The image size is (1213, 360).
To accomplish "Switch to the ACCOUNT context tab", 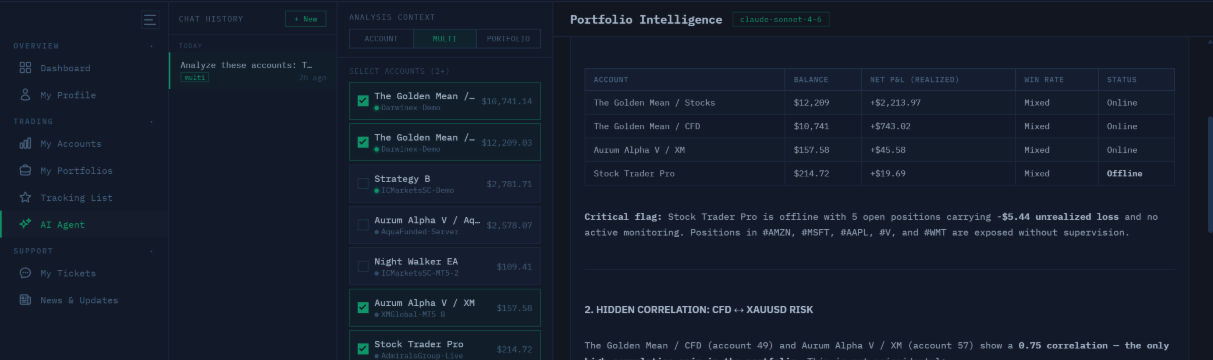I will point(381,39).
